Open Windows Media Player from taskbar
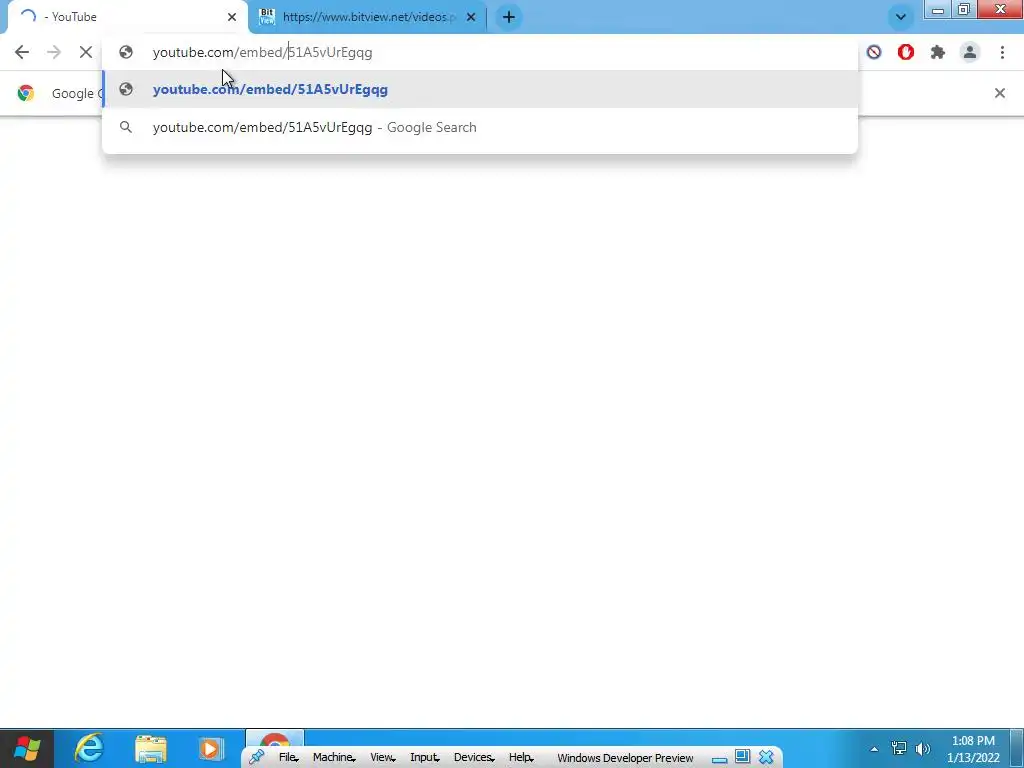Screen dimensions: 1024x768 211,748
